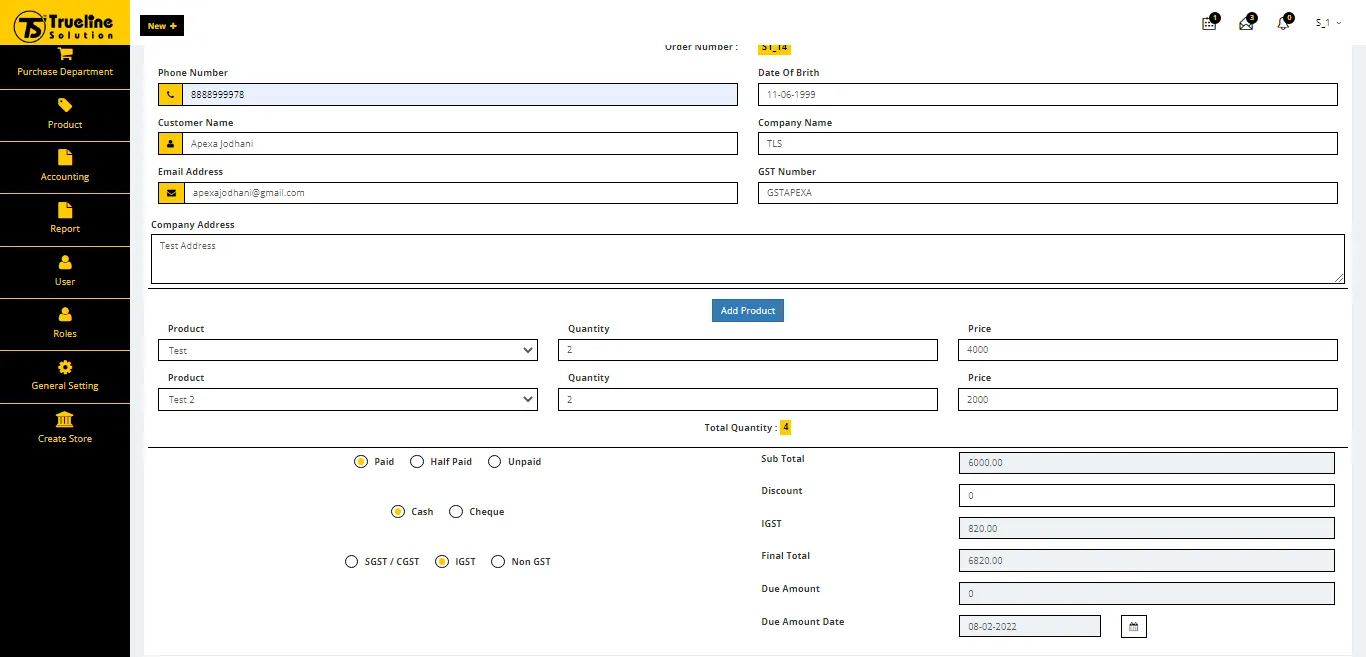
Task: Open the S_1 user account dropdown
Action: (1328, 23)
